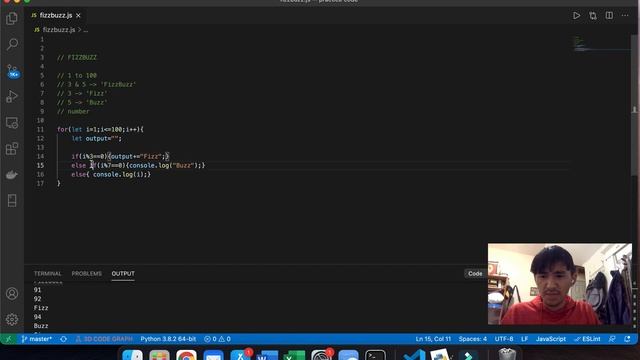Image resolution: width=640 pixels, height=360 pixels.
Task: Open changes compare icon in editor toolbar
Action: [593, 16]
